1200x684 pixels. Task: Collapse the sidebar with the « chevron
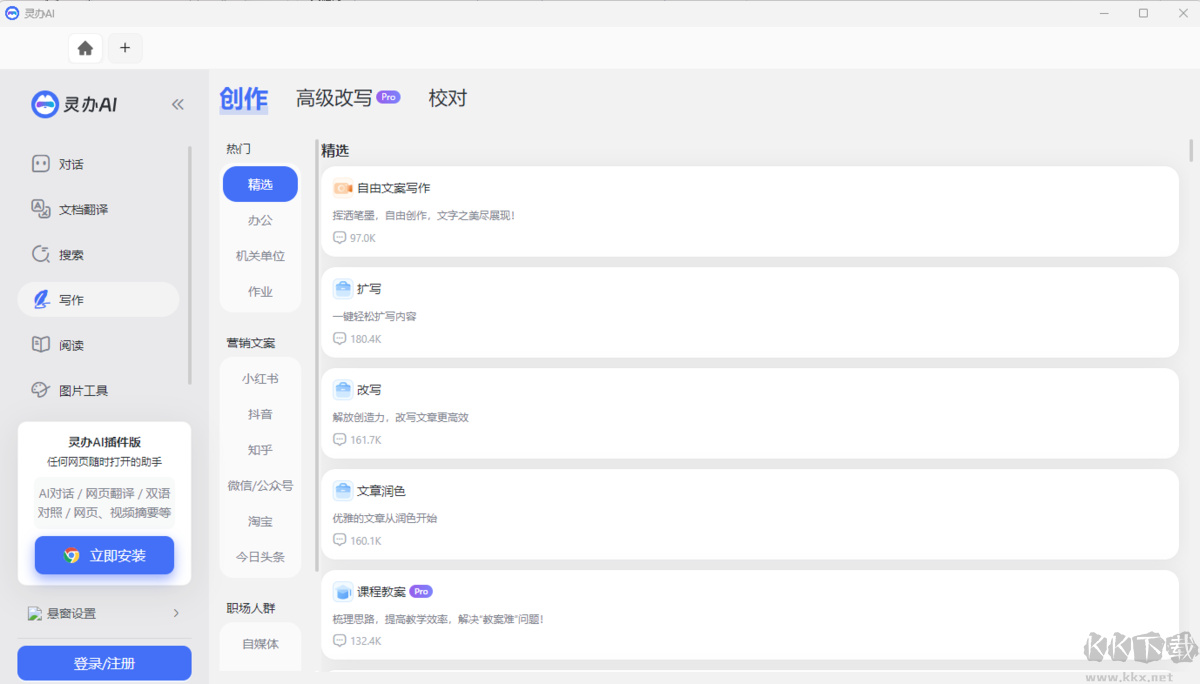(177, 103)
